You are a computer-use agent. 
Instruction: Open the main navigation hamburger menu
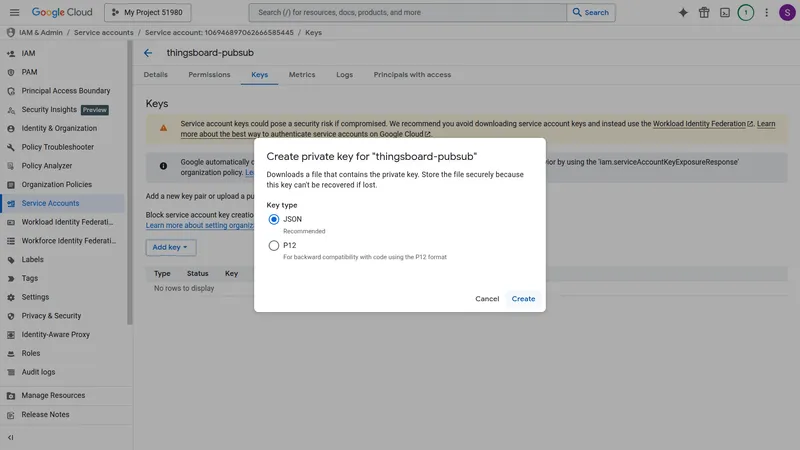pos(14,12)
